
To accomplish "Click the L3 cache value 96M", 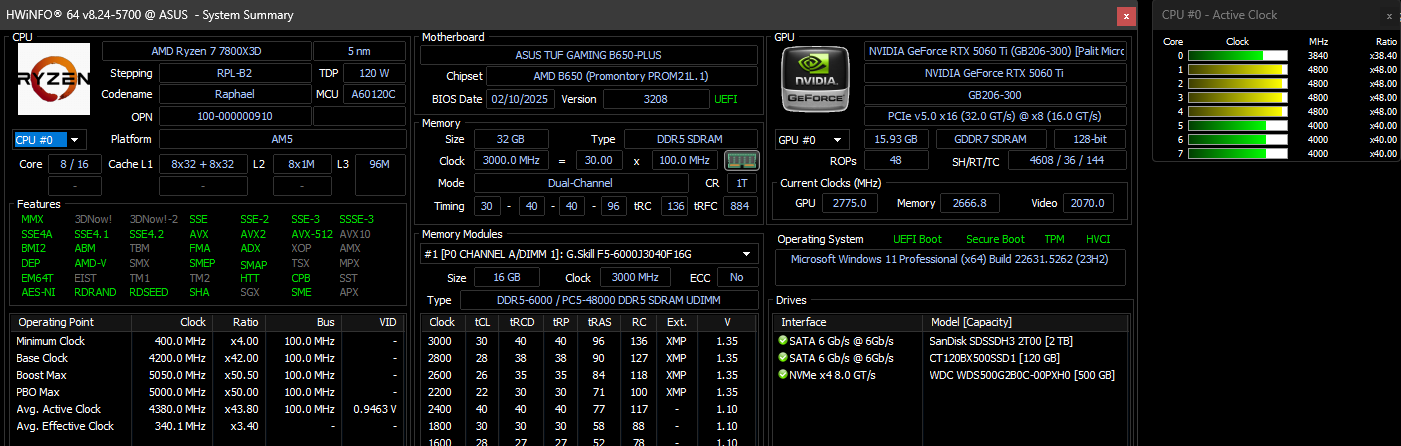I will point(380,164).
